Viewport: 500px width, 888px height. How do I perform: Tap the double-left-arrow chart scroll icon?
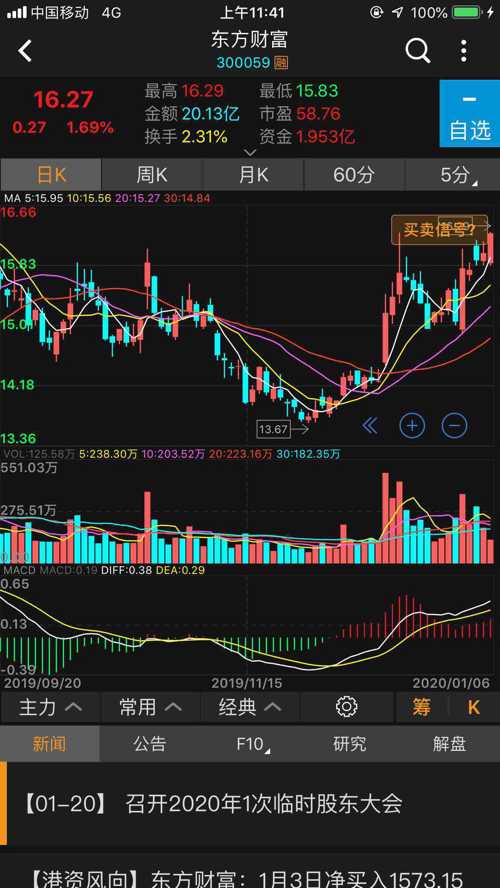(369, 425)
